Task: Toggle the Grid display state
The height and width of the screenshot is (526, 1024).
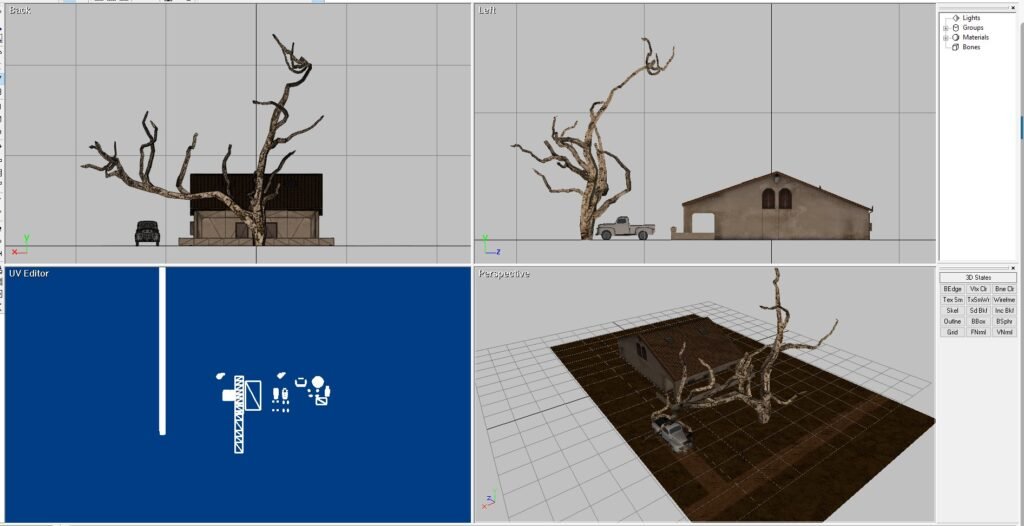Action: click(x=952, y=332)
